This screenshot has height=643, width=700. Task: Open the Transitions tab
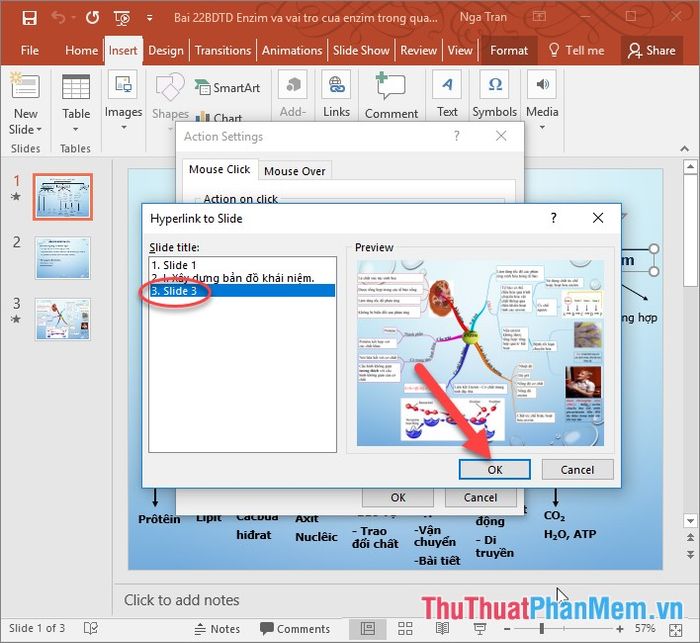point(223,50)
